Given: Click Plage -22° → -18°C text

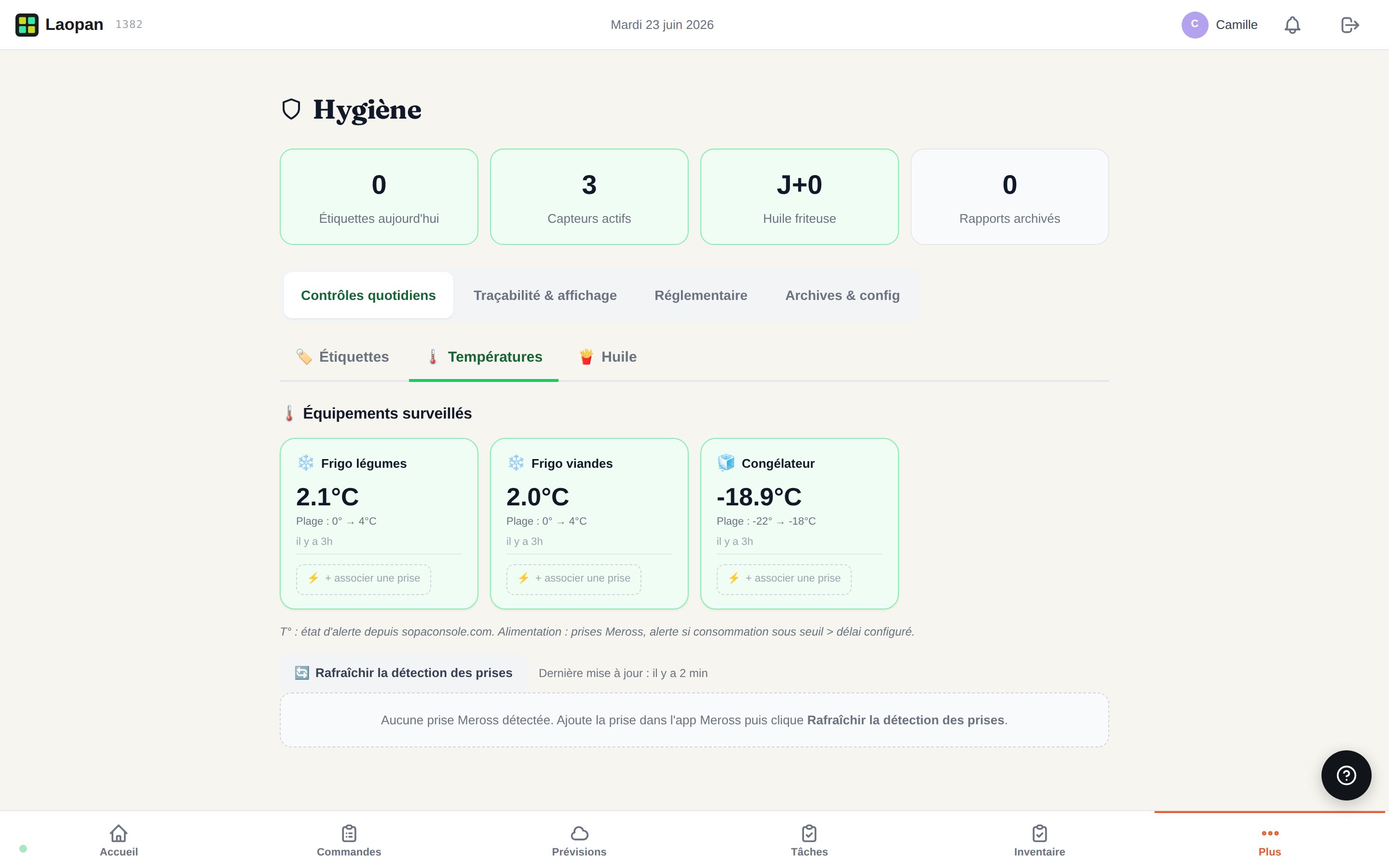Looking at the screenshot, I should [766, 521].
